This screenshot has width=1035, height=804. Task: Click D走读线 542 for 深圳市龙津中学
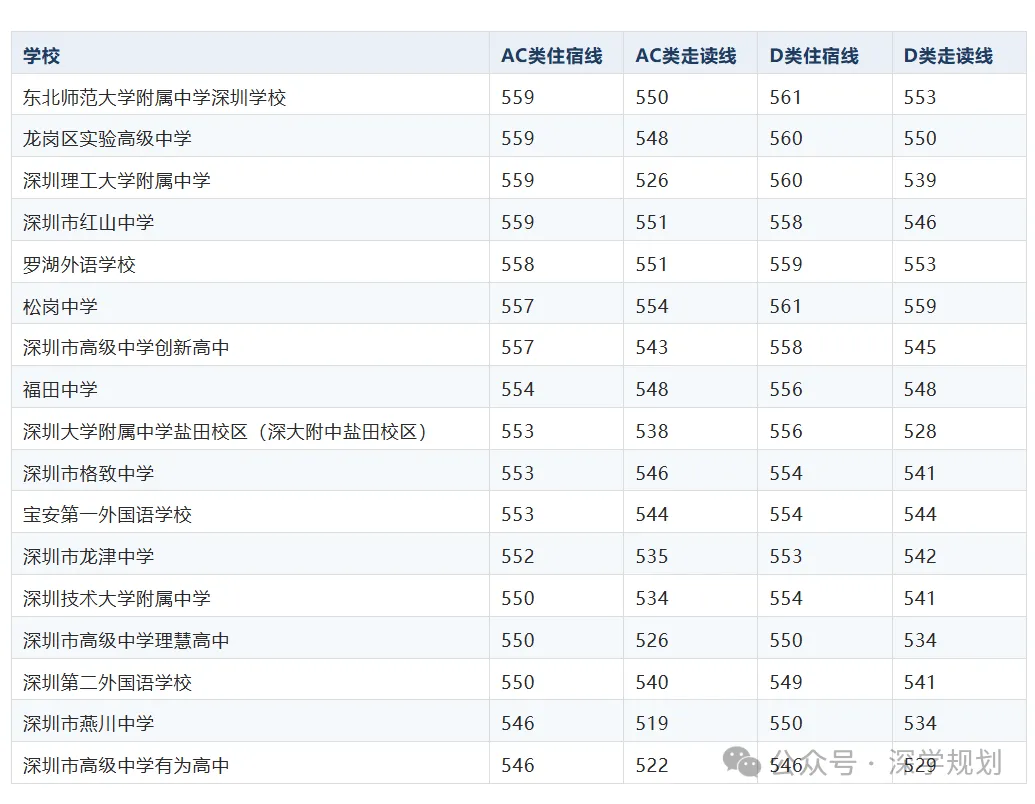tap(920, 556)
